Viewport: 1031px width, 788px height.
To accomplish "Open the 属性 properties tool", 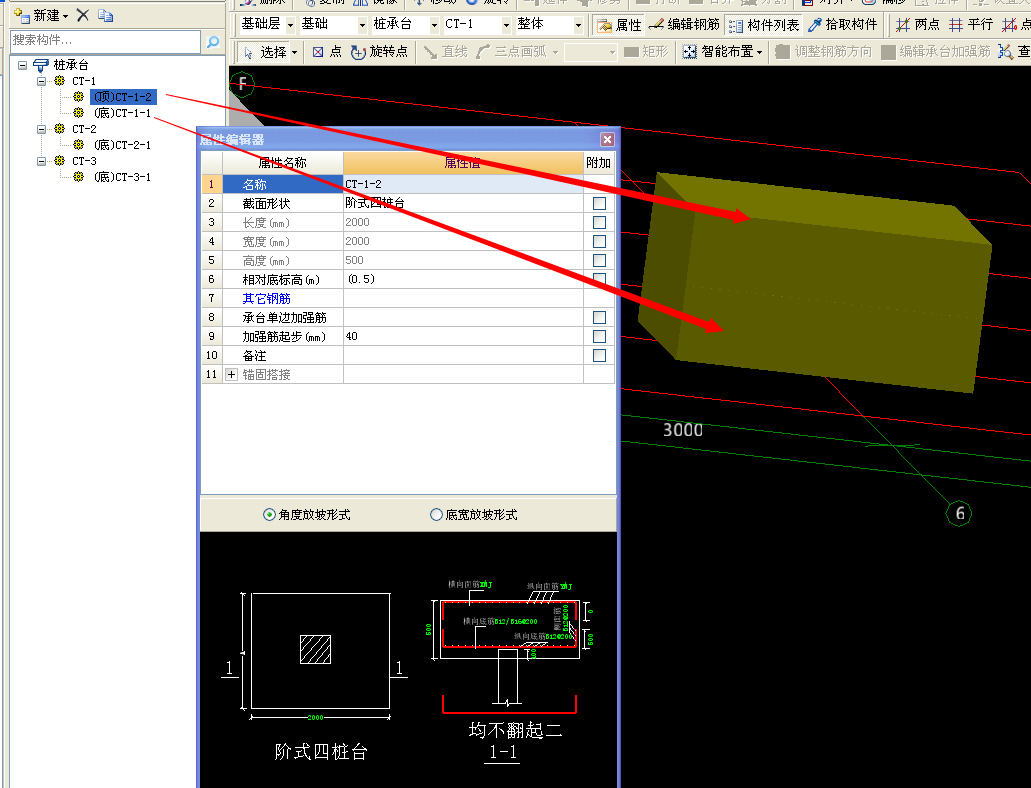I will pyautogui.click(x=618, y=25).
